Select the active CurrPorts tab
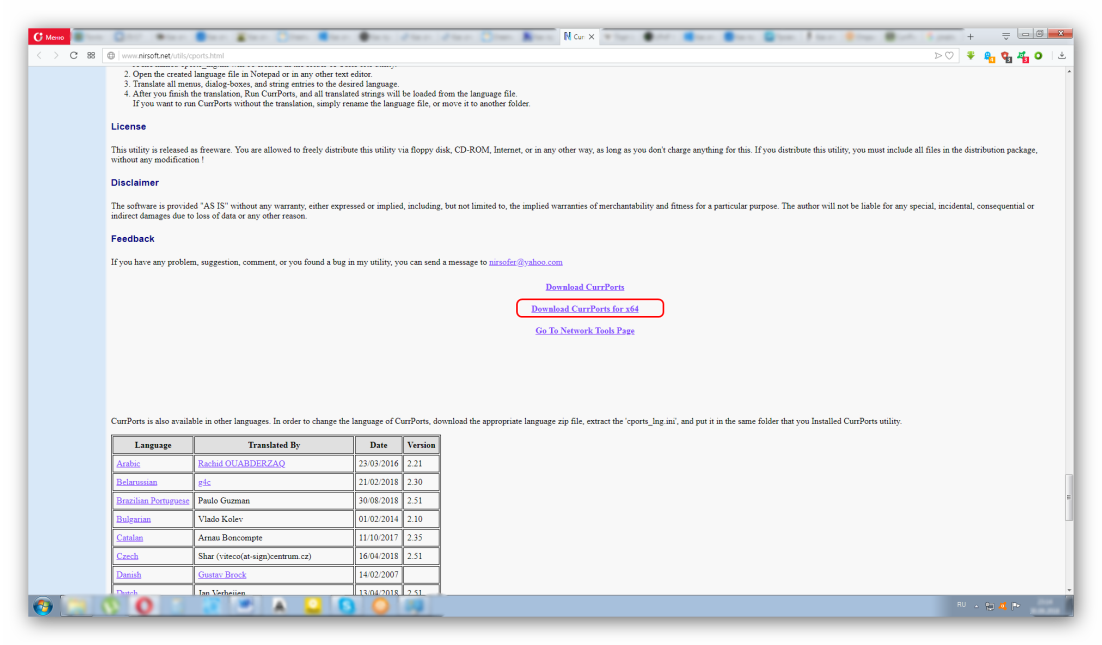1102x645 pixels. 578,37
